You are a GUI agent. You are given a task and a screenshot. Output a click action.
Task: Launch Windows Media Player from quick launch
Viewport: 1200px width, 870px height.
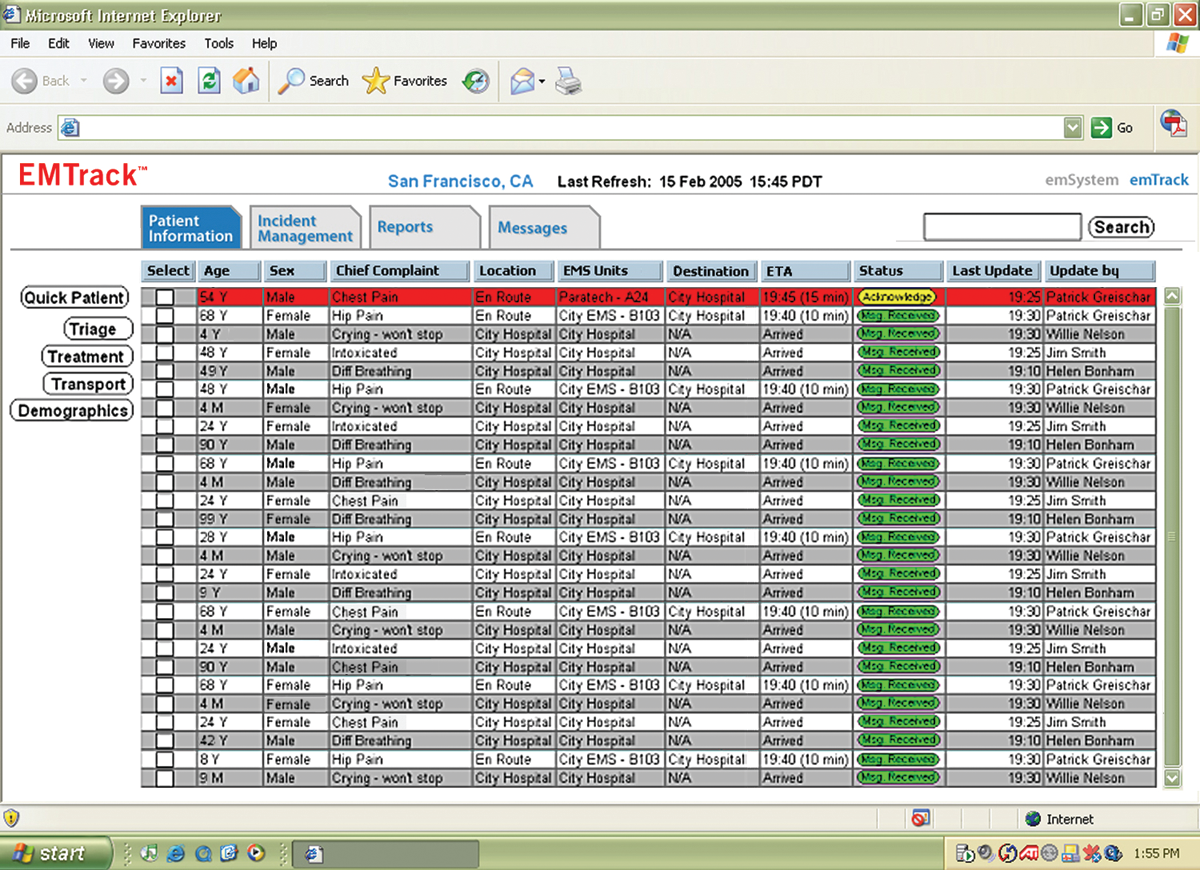coord(258,853)
